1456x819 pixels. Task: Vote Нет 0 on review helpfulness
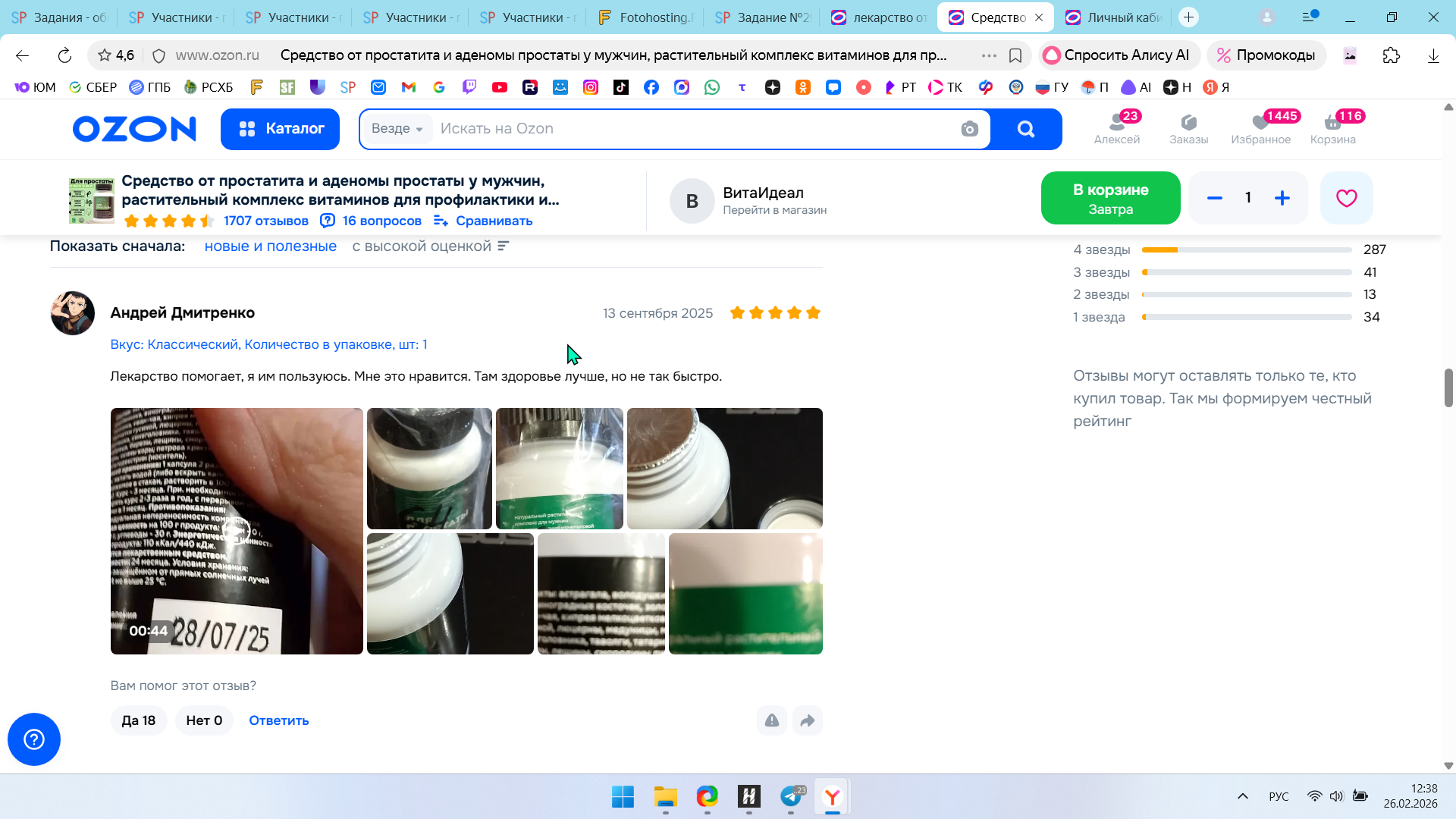[x=204, y=720]
